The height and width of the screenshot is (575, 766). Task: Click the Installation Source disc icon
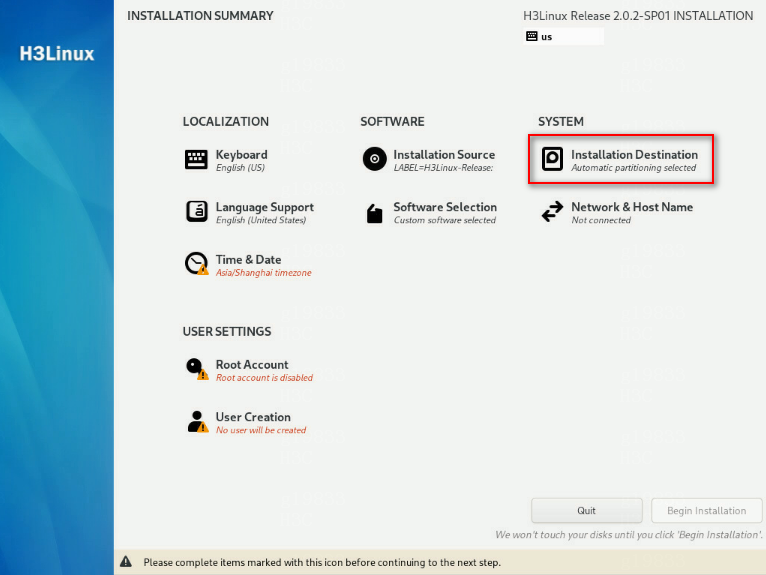pyautogui.click(x=375, y=159)
